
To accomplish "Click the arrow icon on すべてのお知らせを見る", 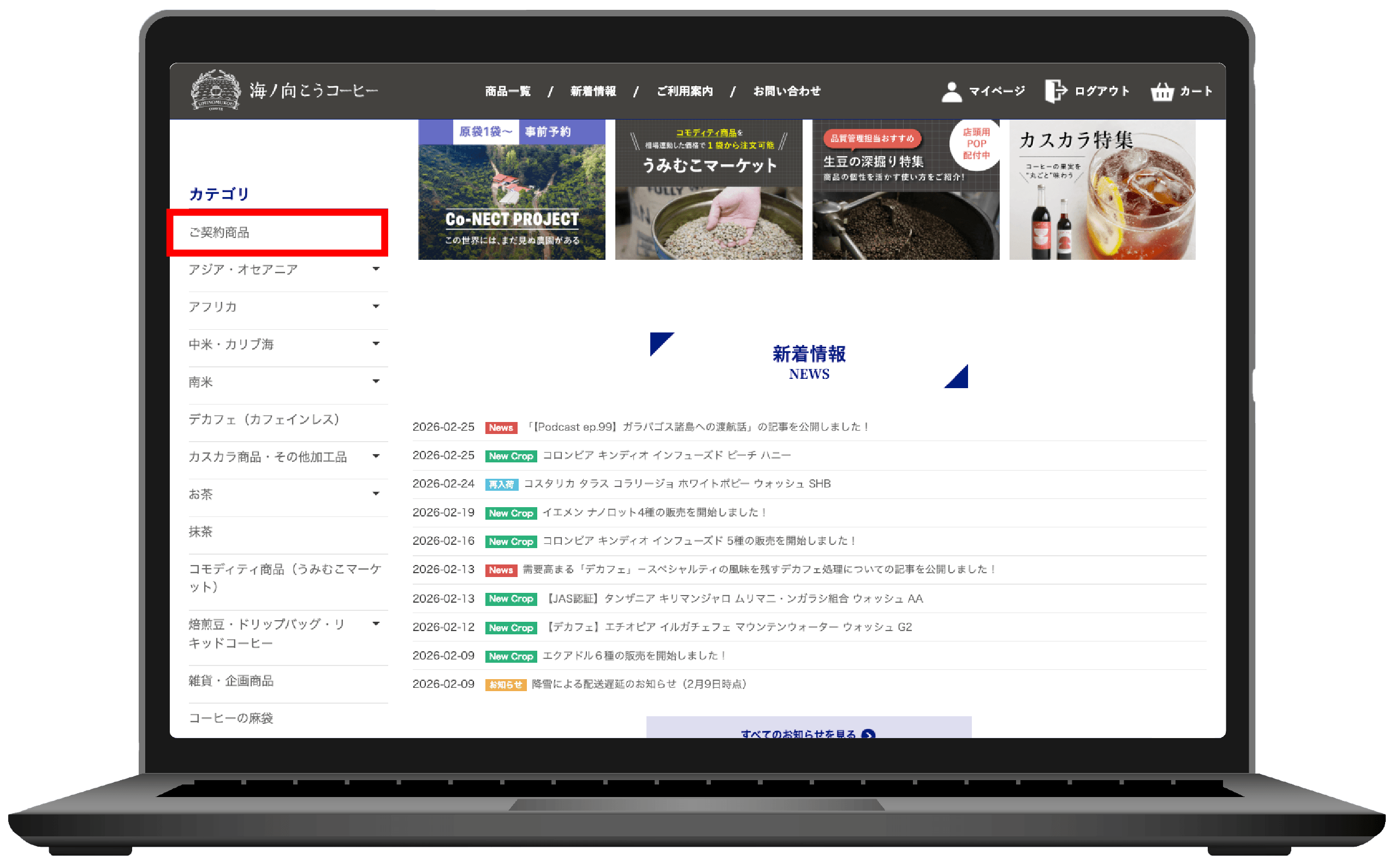I will click(x=869, y=734).
